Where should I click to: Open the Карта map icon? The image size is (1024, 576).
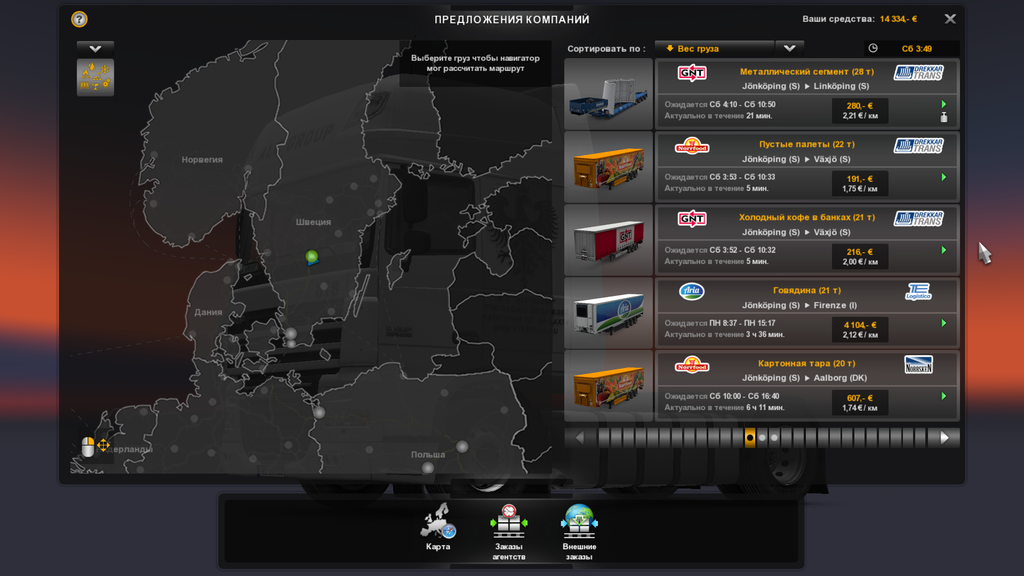438,526
